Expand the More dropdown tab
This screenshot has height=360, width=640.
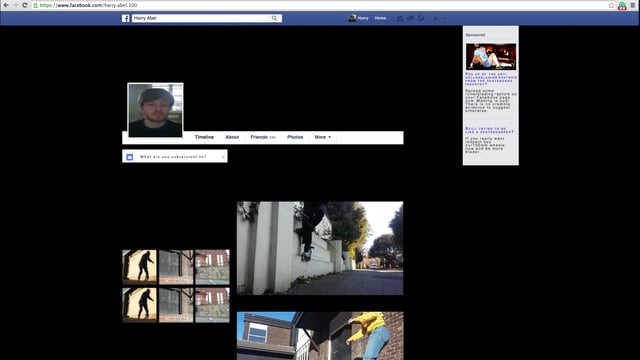pos(322,137)
